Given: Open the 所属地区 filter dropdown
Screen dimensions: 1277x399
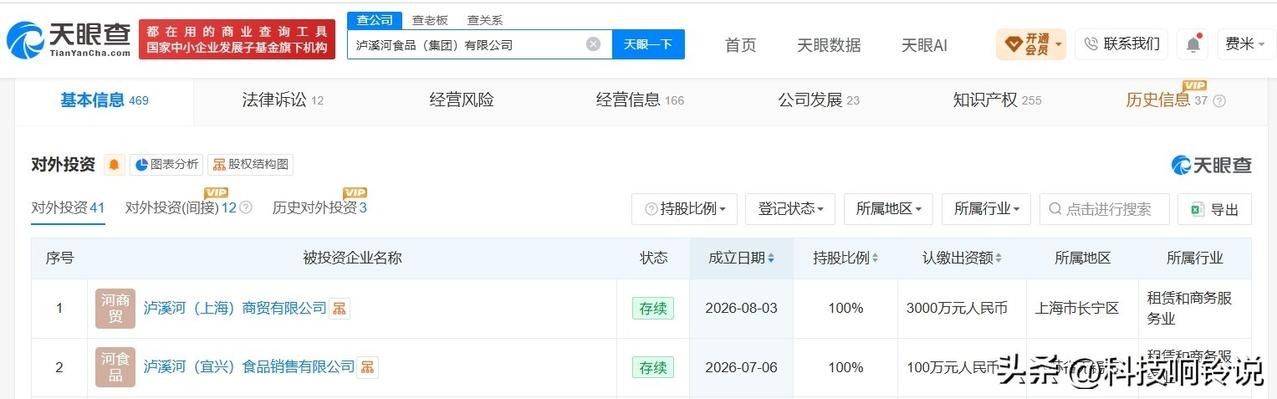Looking at the screenshot, I should pos(888,209).
